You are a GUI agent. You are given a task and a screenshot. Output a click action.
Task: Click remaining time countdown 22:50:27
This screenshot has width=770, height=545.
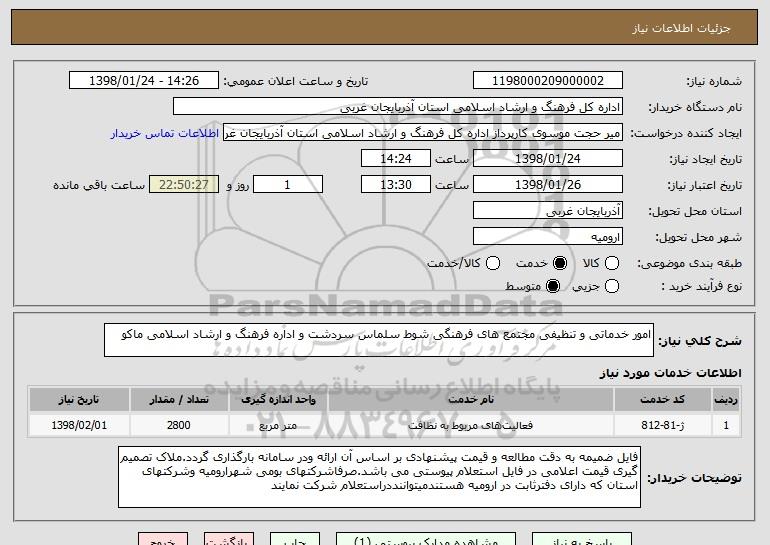click(184, 185)
